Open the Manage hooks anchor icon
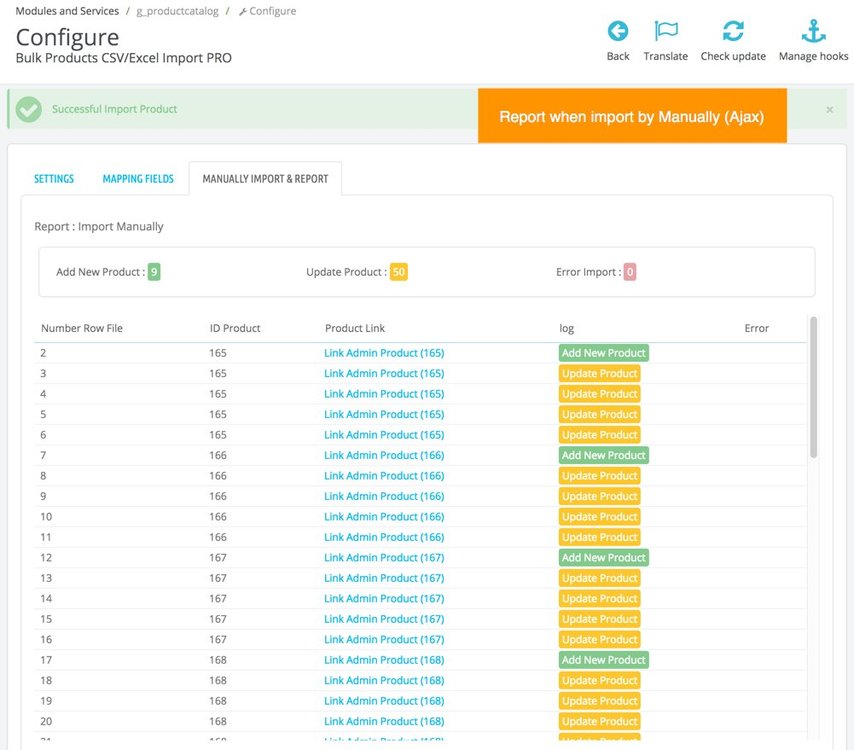Image resolution: width=854 pixels, height=750 pixels. tap(813, 31)
